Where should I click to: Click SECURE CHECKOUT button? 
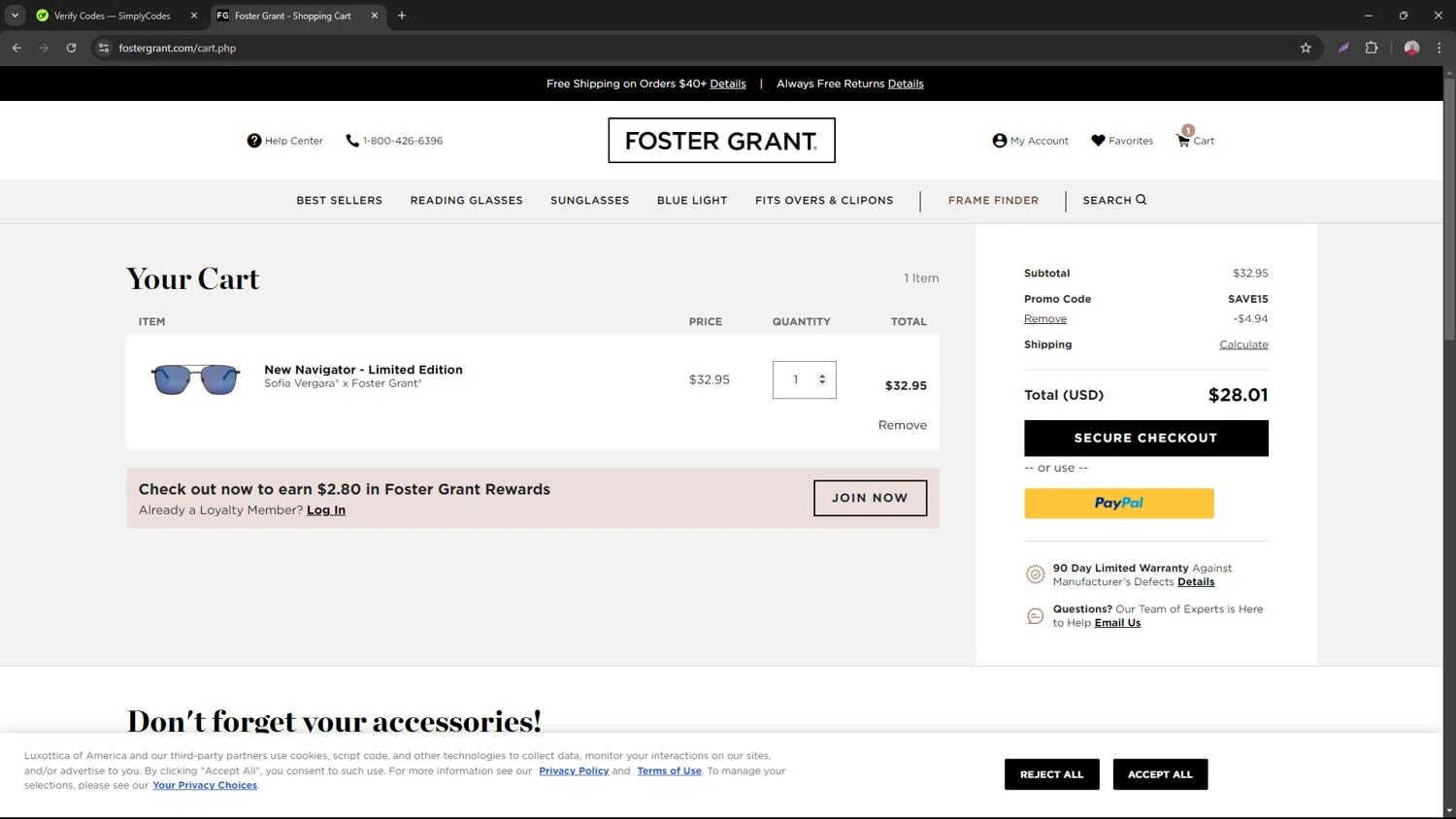1145,438
